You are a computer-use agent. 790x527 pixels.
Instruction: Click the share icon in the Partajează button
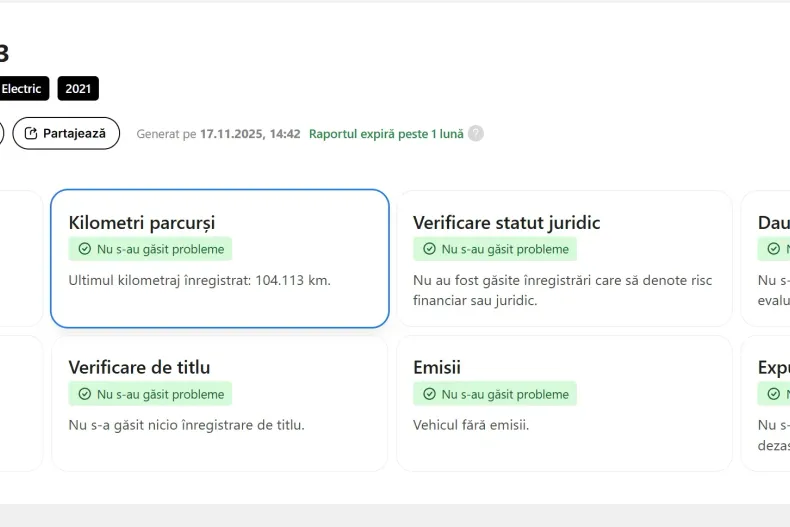pyautogui.click(x=31, y=133)
